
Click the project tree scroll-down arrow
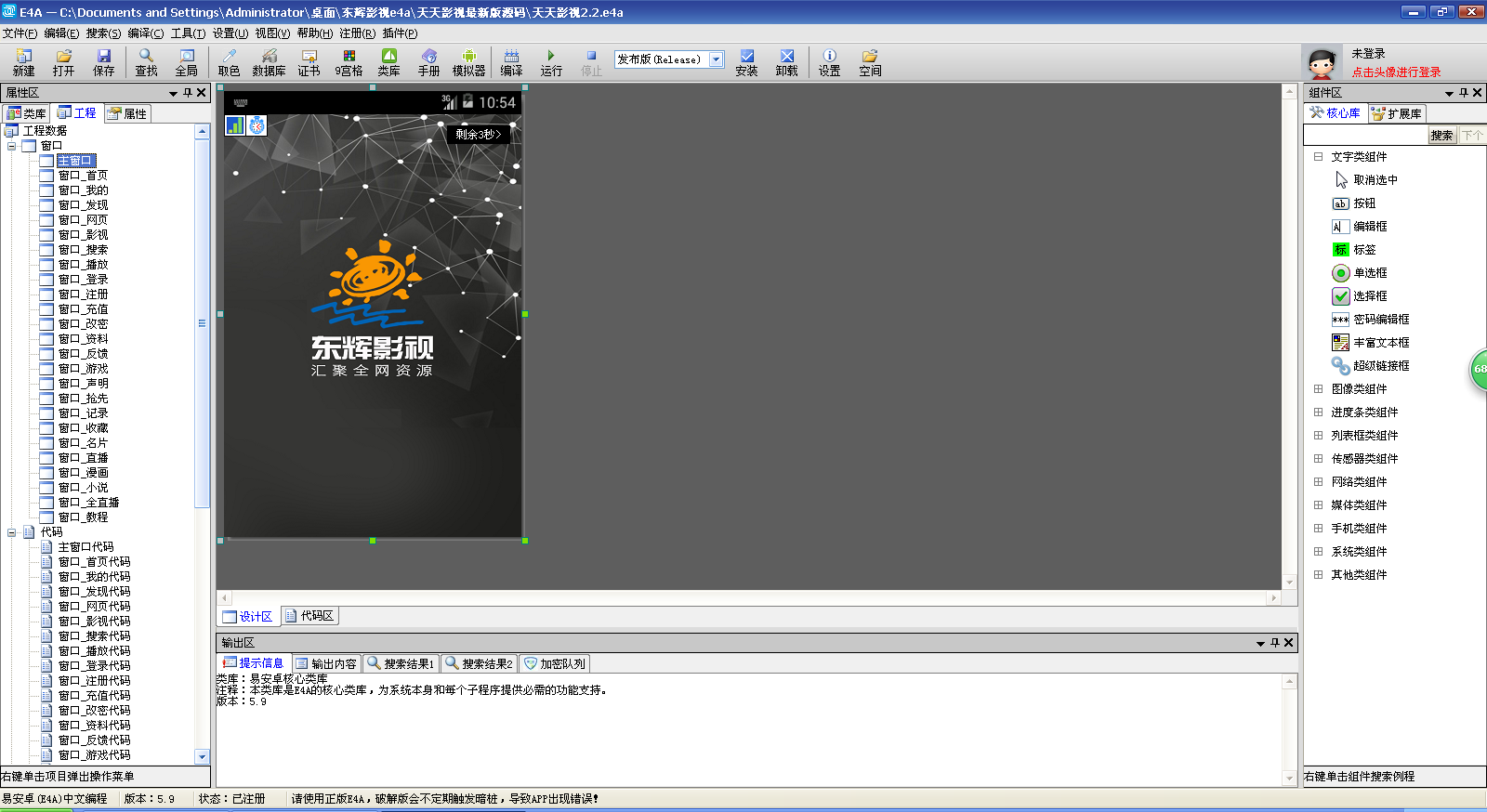point(202,756)
